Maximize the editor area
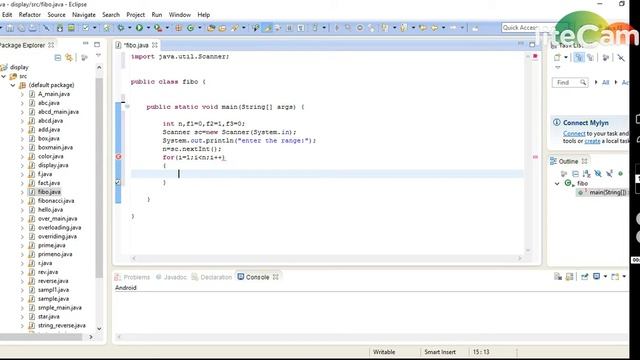The height and width of the screenshot is (360, 640). pyautogui.click(x=532, y=44)
